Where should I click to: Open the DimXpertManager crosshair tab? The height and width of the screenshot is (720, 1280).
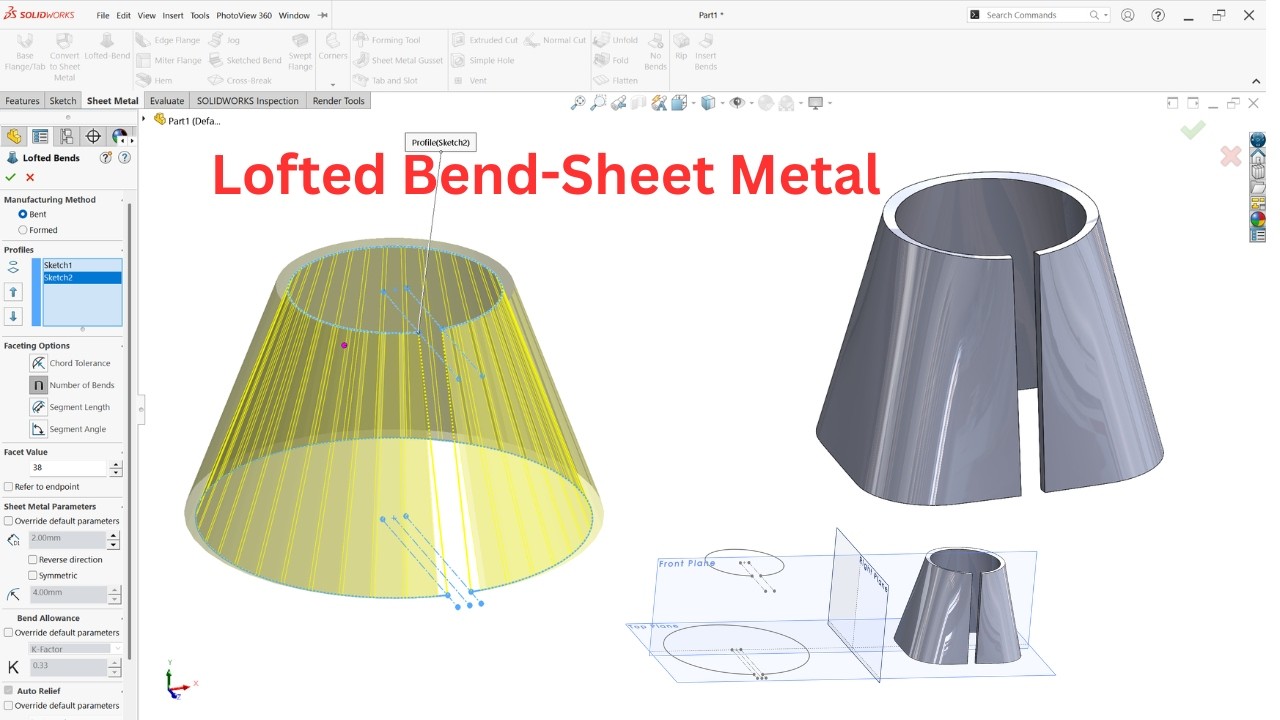click(93, 136)
